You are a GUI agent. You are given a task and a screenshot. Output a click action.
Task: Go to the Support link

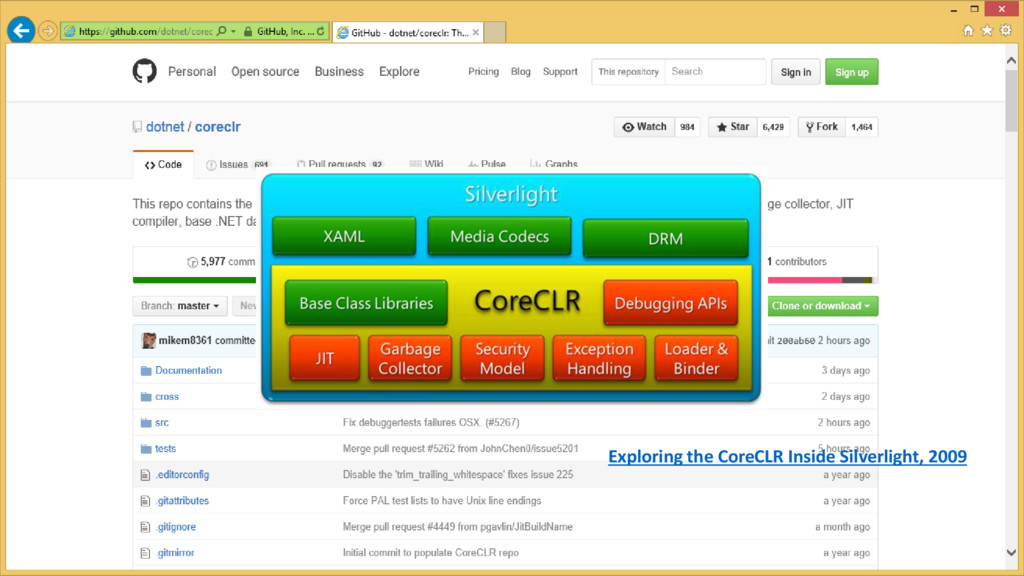point(560,72)
